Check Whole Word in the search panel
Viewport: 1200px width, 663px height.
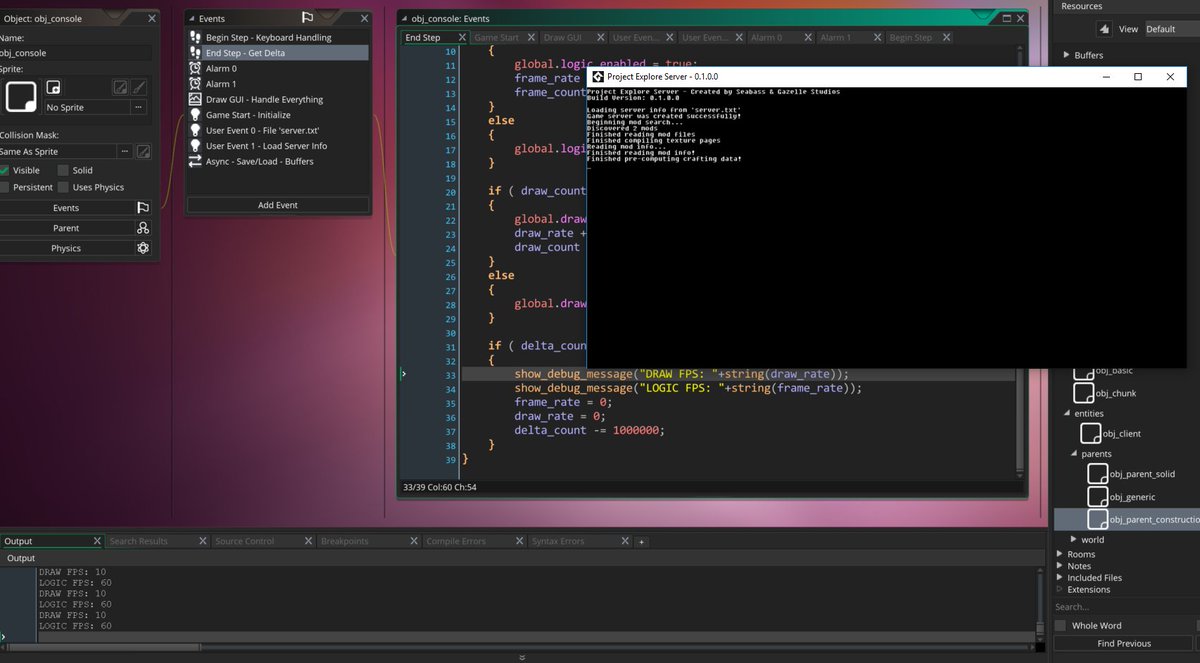click(x=1060, y=625)
